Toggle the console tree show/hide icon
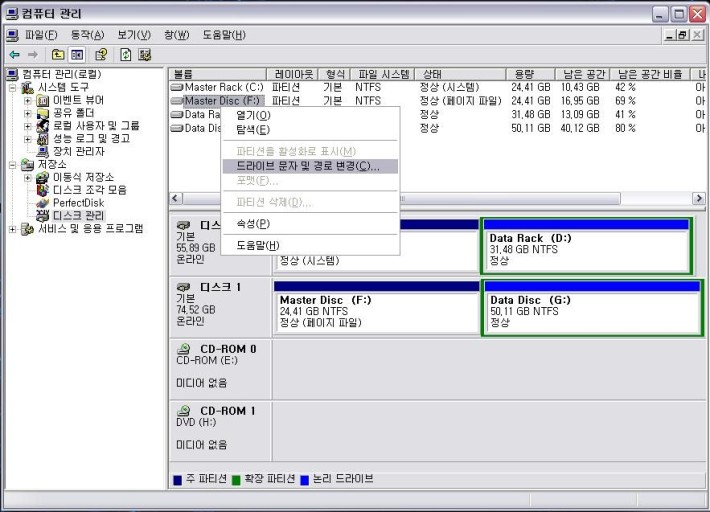Viewport: 710px width, 512px height. [78, 54]
